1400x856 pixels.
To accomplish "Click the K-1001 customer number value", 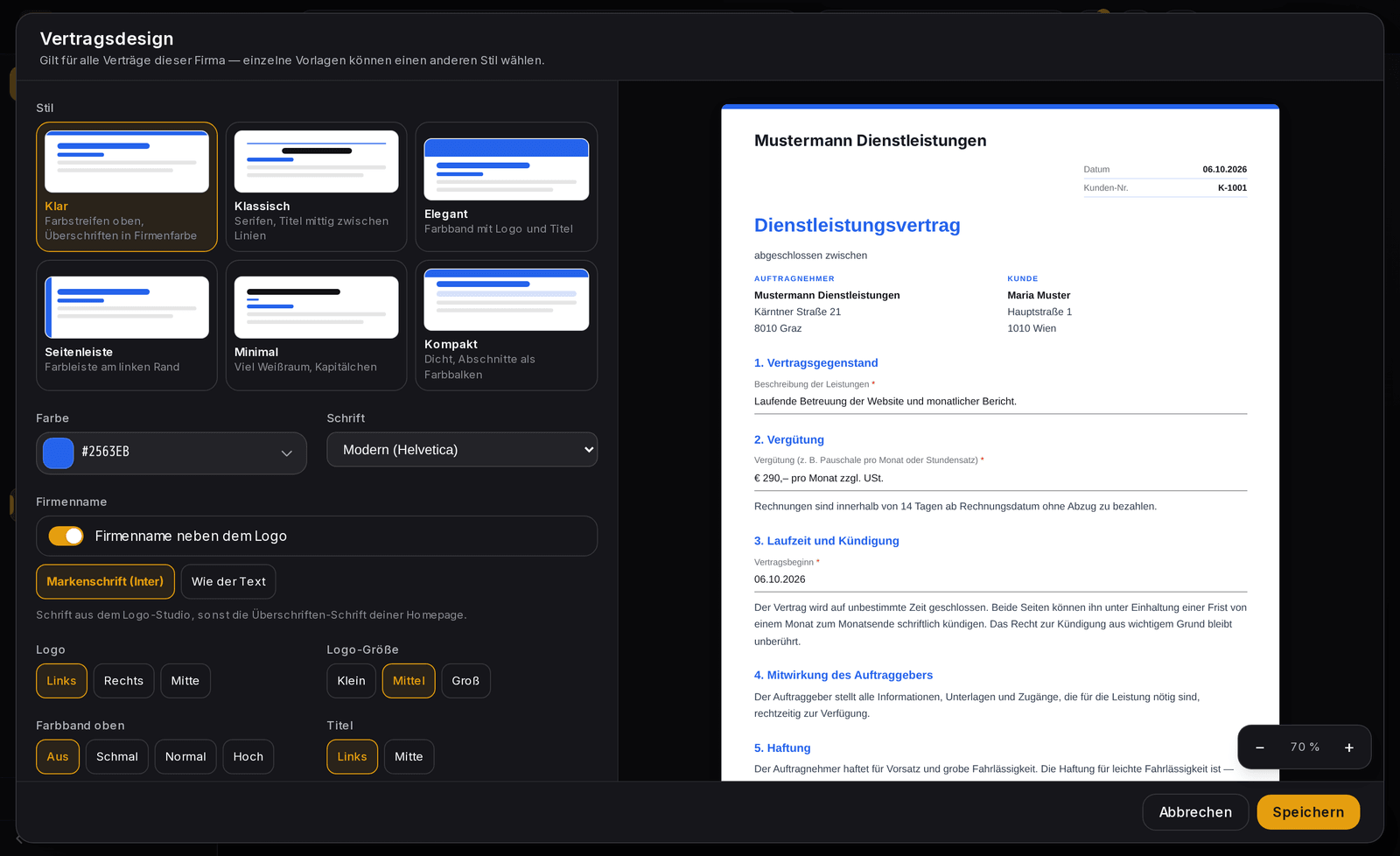I will coord(1232,188).
